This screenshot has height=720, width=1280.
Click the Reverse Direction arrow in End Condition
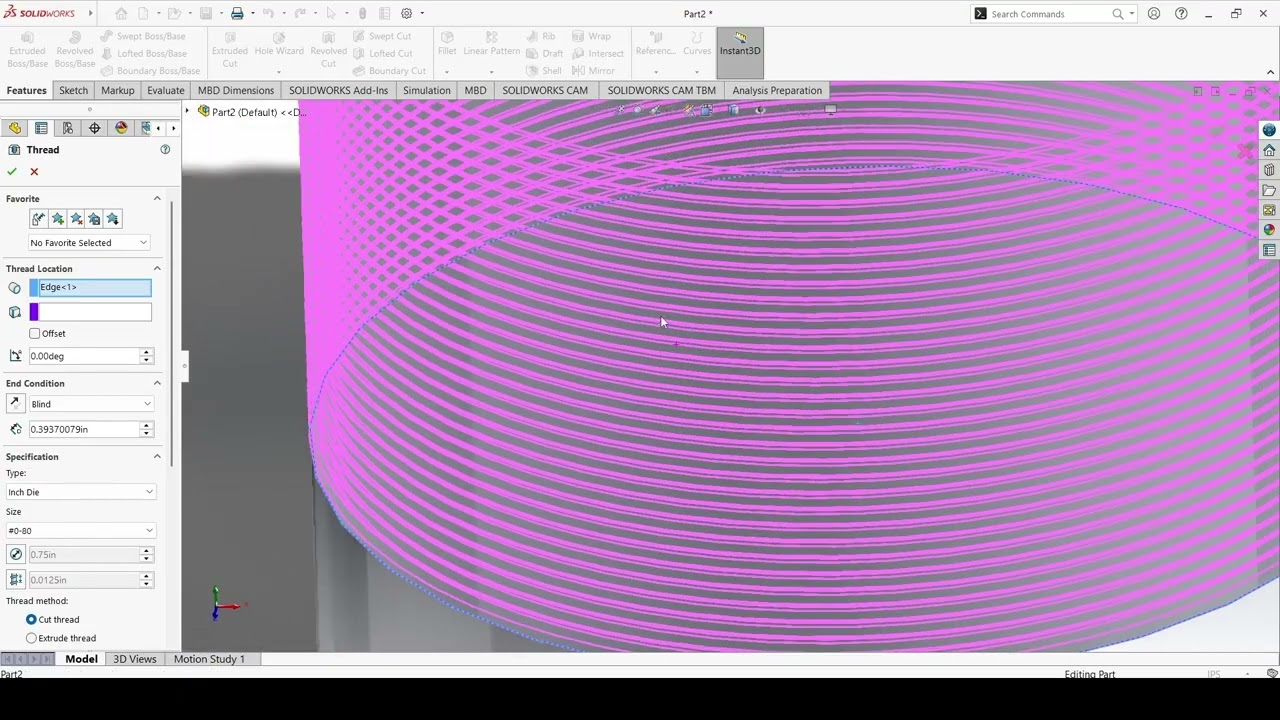point(15,404)
